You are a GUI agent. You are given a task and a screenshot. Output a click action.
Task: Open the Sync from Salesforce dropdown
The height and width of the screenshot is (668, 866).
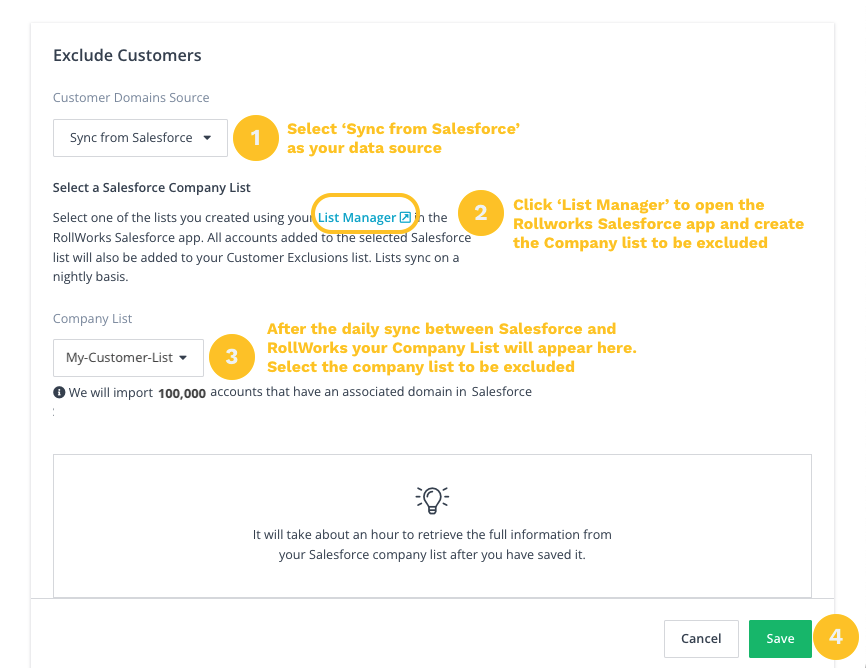(140, 138)
